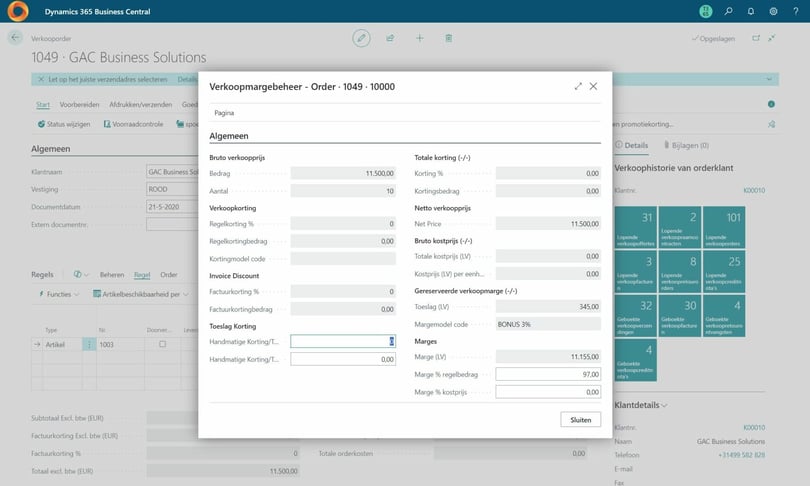The width and height of the screenshot is (810, 486).
Task: Click the Kortingmodel code field
Action: [343, 258]
